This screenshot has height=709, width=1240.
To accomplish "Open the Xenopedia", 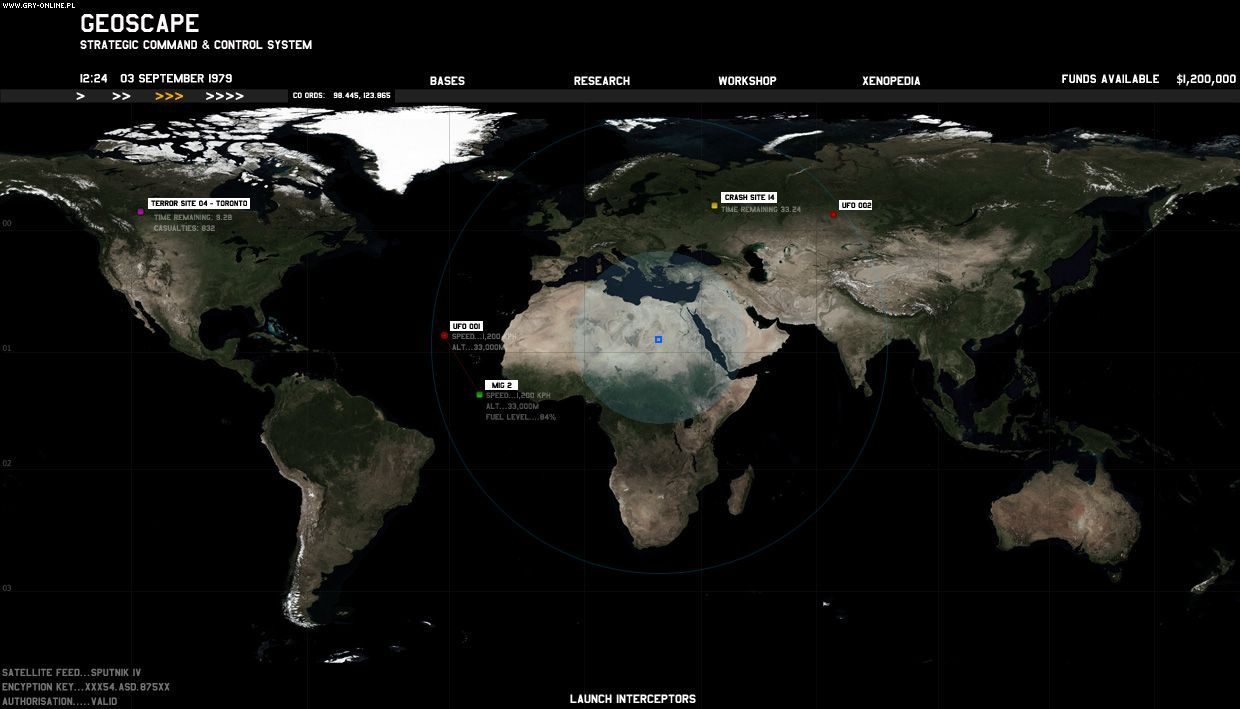I will (x=891, y=81).
